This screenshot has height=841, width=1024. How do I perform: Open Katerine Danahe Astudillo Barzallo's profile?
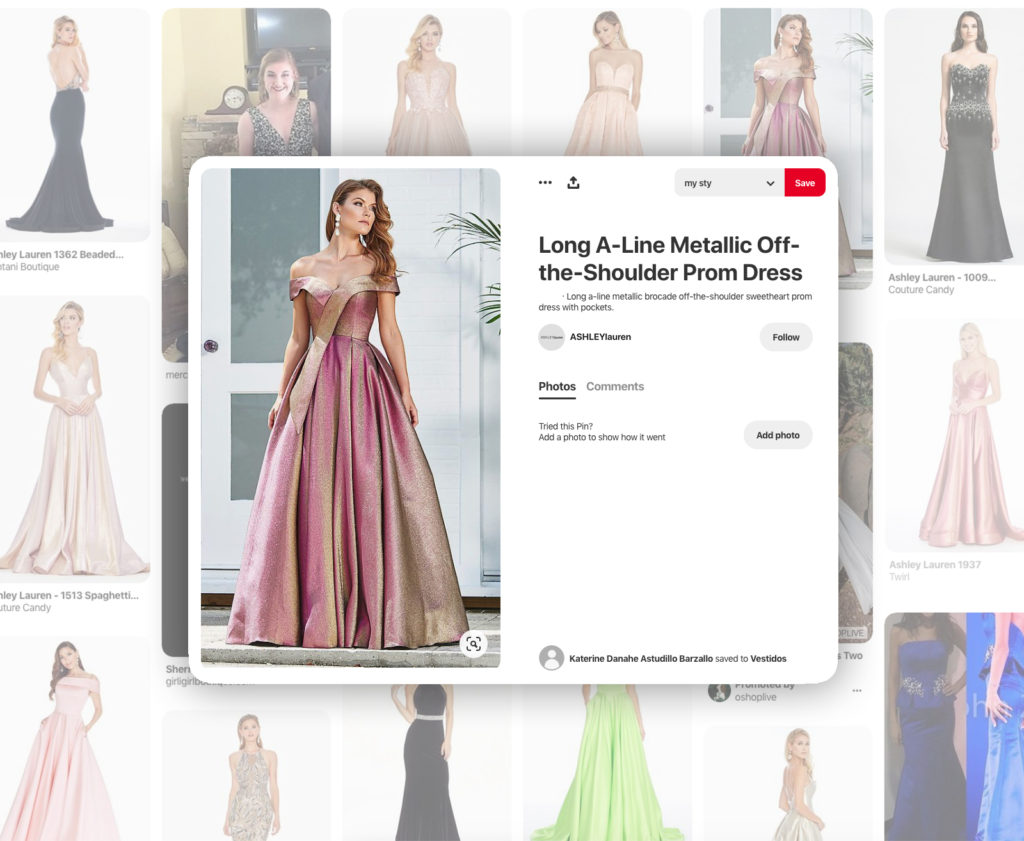(x=641, y=659)
